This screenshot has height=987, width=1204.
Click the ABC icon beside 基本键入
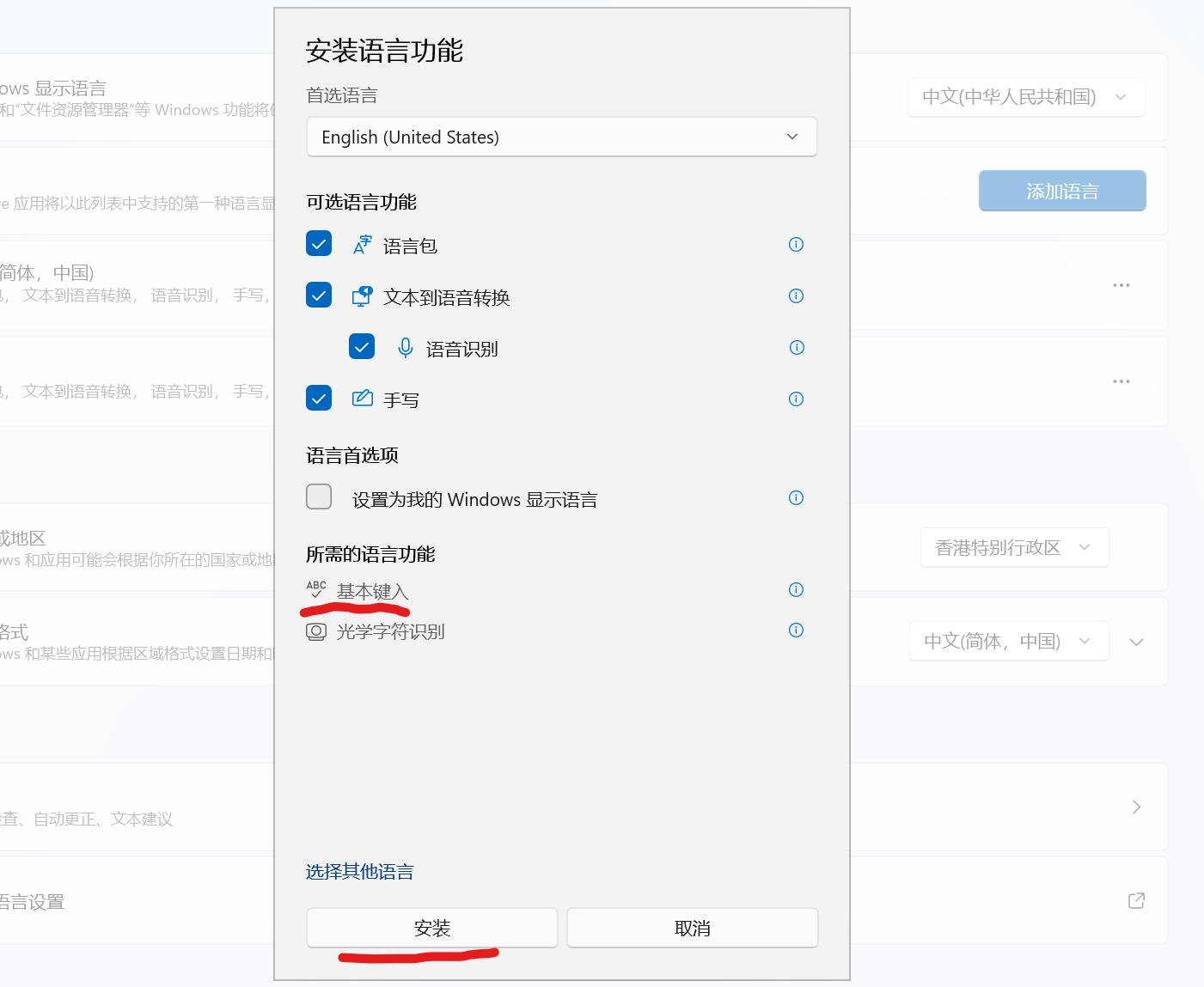click(x=315, y=590)
